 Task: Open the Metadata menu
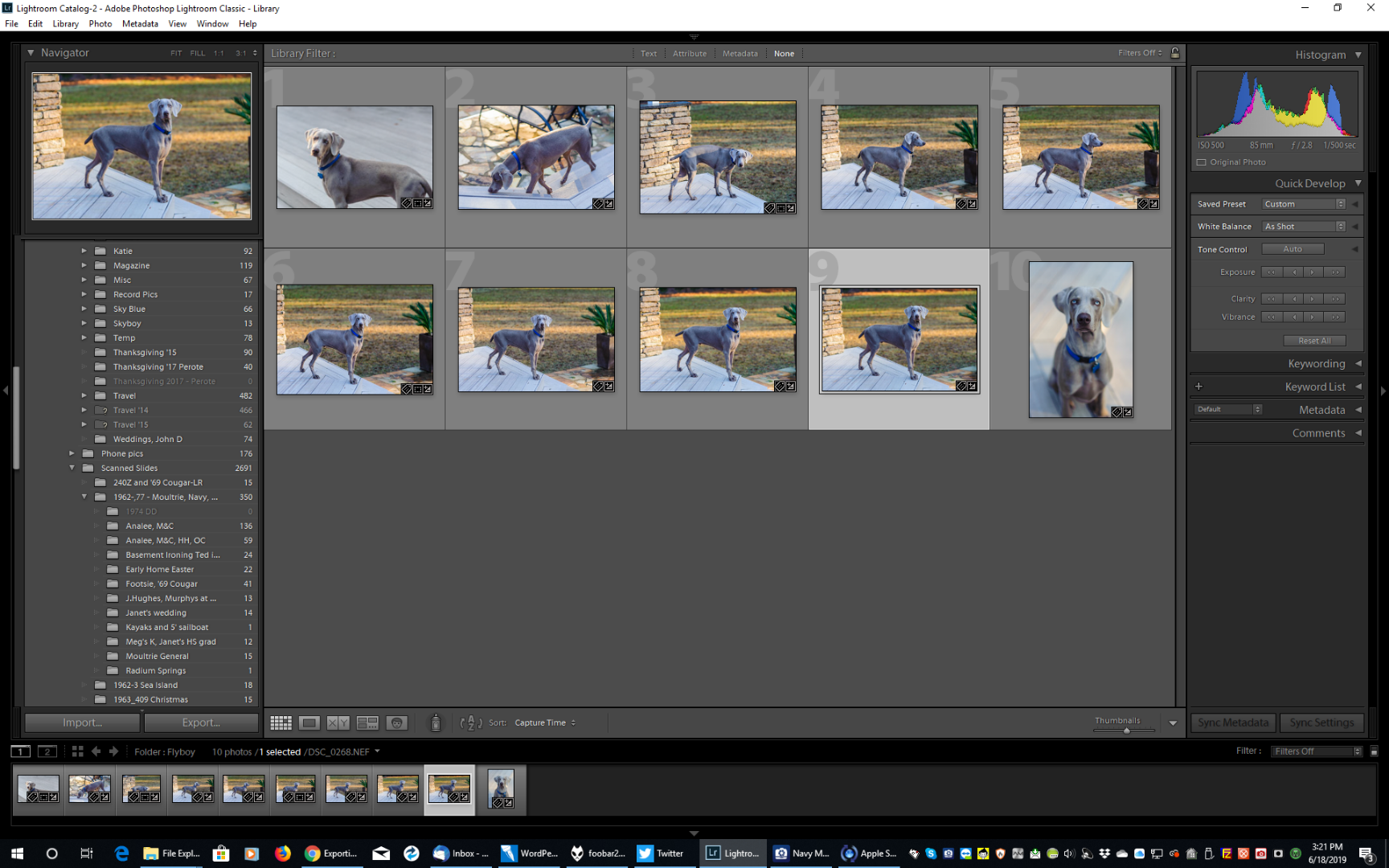click(140, 24)
